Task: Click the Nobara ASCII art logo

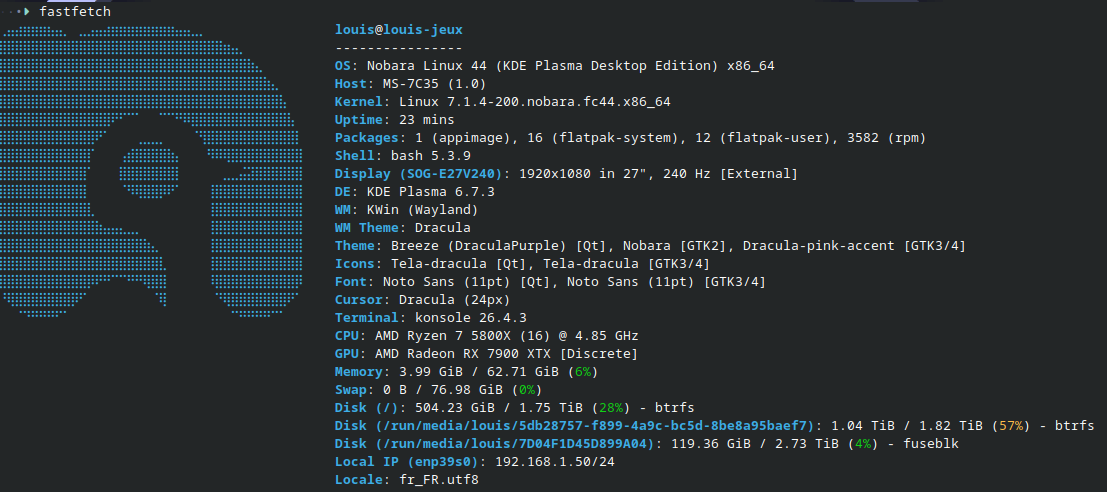Action: click(x=152, y=171)
